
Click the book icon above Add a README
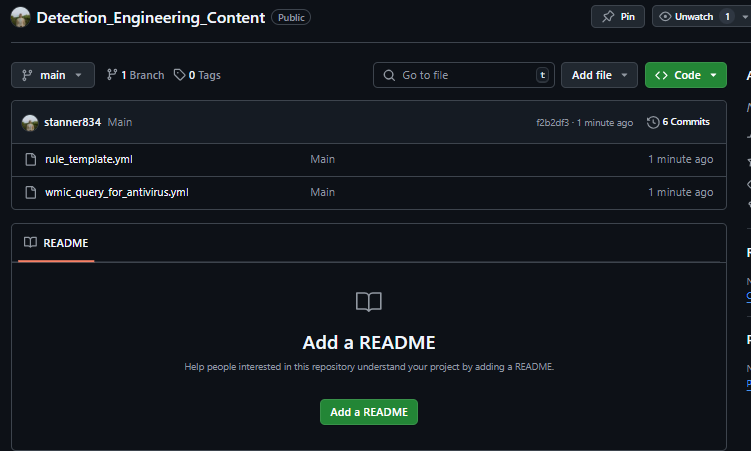click(x=369, y=302)
